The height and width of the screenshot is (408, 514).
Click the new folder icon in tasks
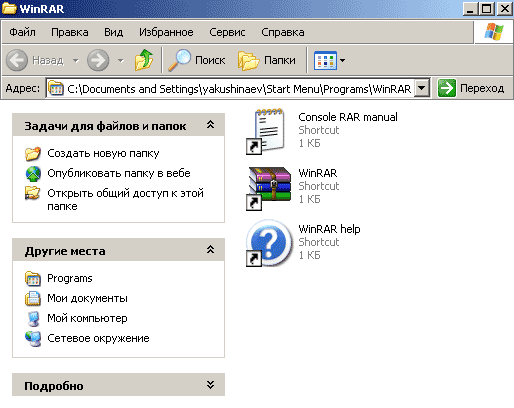[33, 153]
